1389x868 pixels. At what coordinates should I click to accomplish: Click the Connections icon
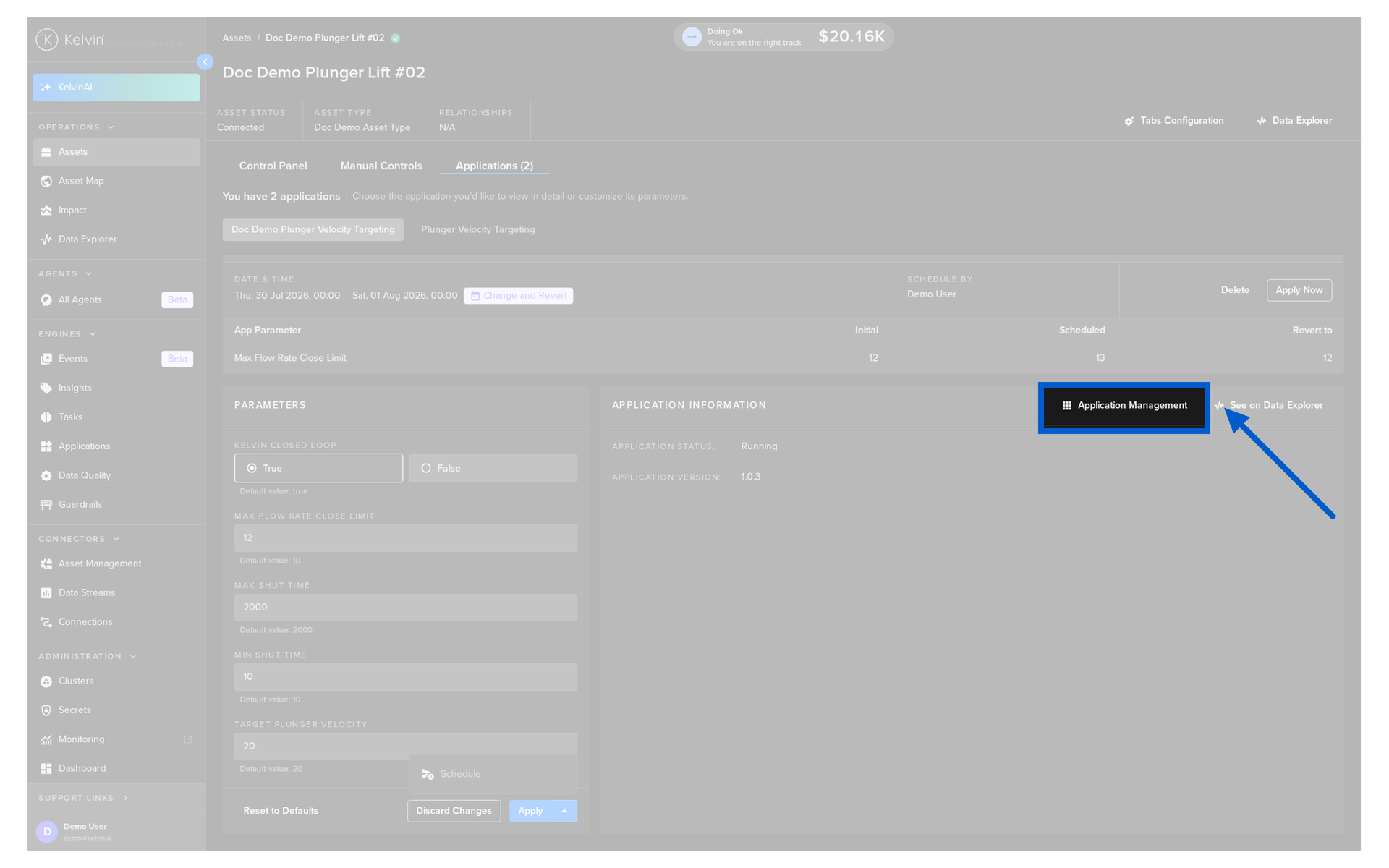point(46,622)
